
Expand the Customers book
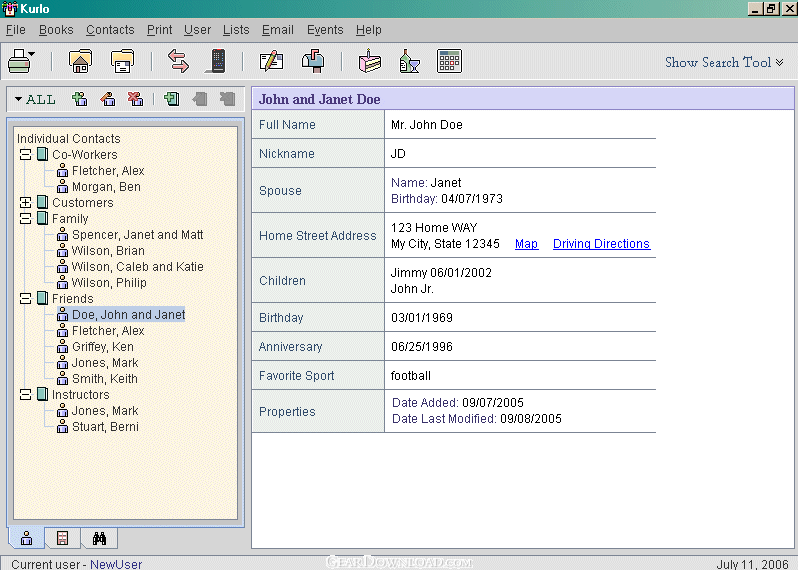coord(25,203)
